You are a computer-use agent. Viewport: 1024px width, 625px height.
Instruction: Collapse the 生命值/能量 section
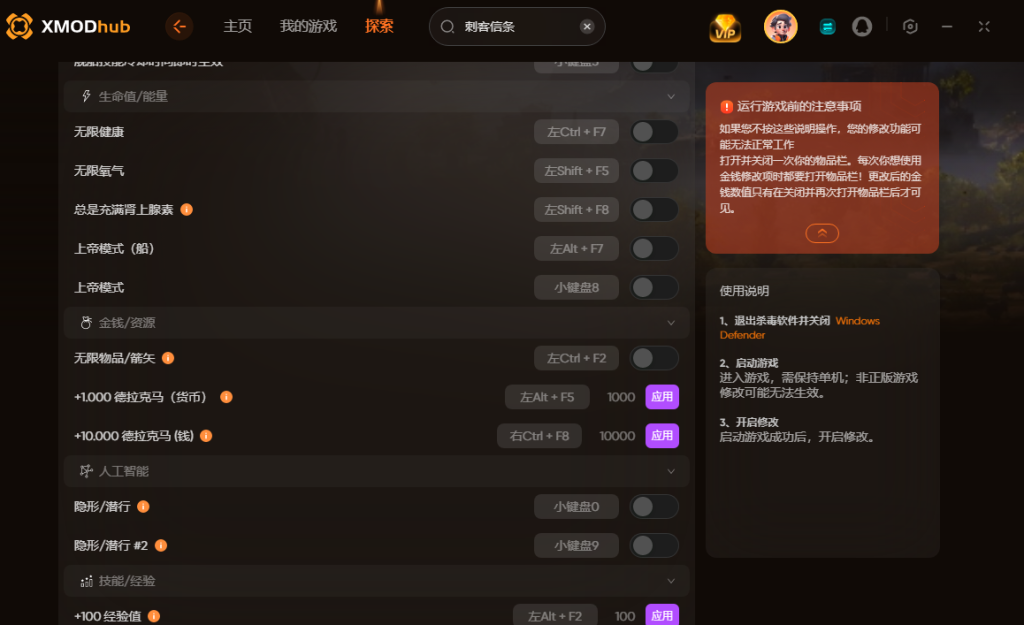coord(671,97)
